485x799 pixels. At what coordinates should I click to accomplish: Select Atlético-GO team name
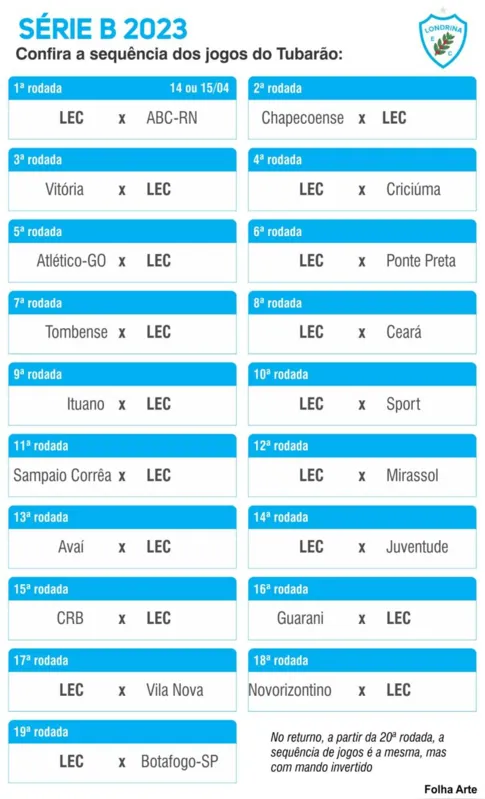[x=71, y=261]
